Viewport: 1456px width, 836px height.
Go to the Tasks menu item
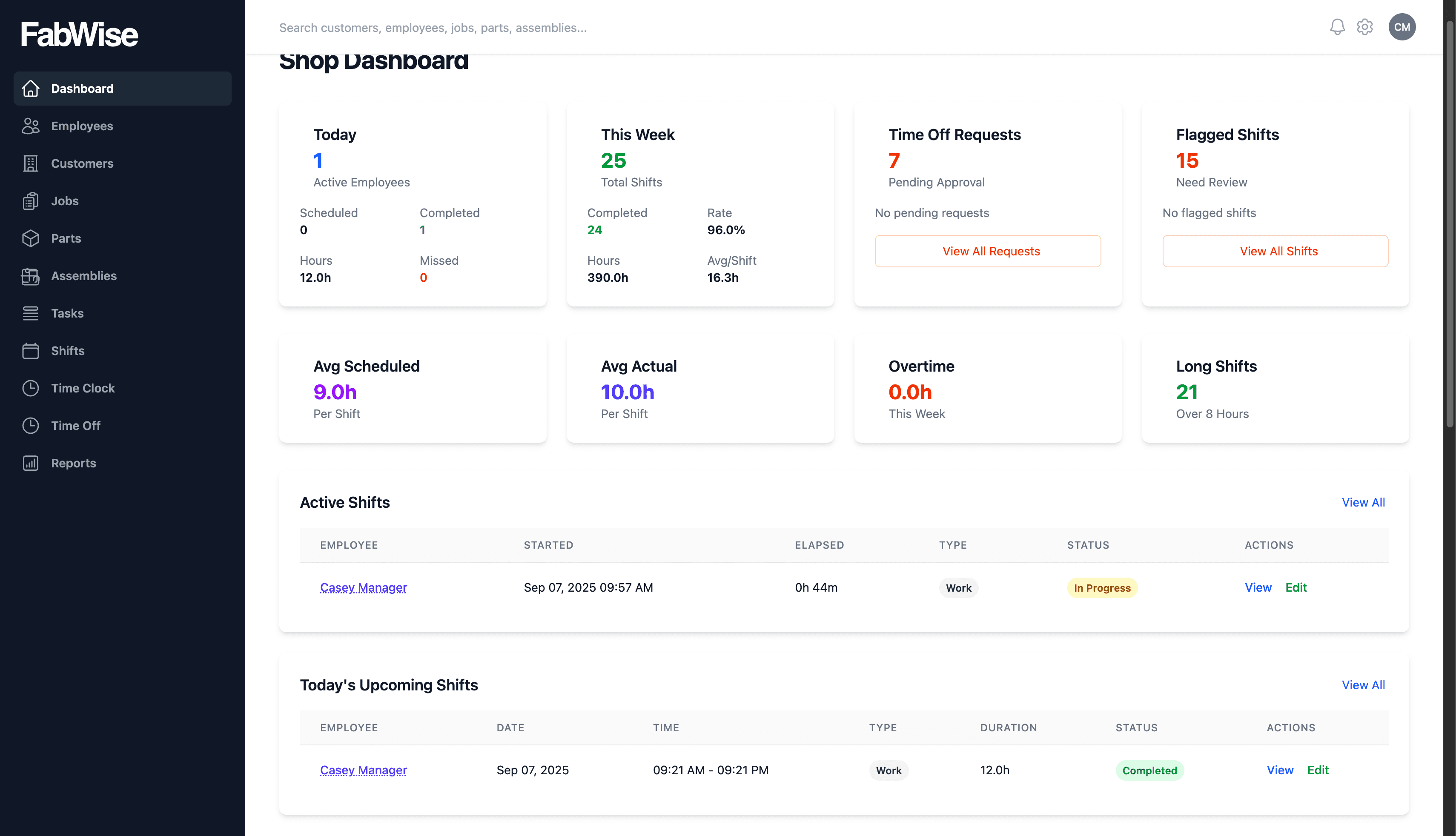point(67,313)
